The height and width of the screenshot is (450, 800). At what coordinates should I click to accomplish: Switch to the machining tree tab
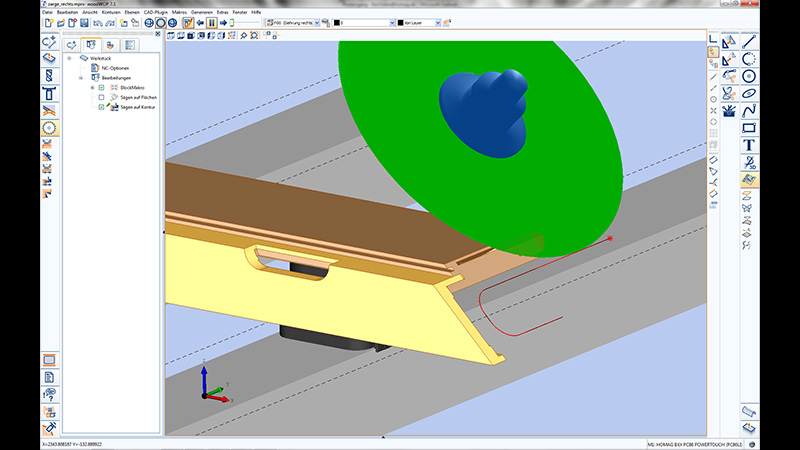coord(91,45)
